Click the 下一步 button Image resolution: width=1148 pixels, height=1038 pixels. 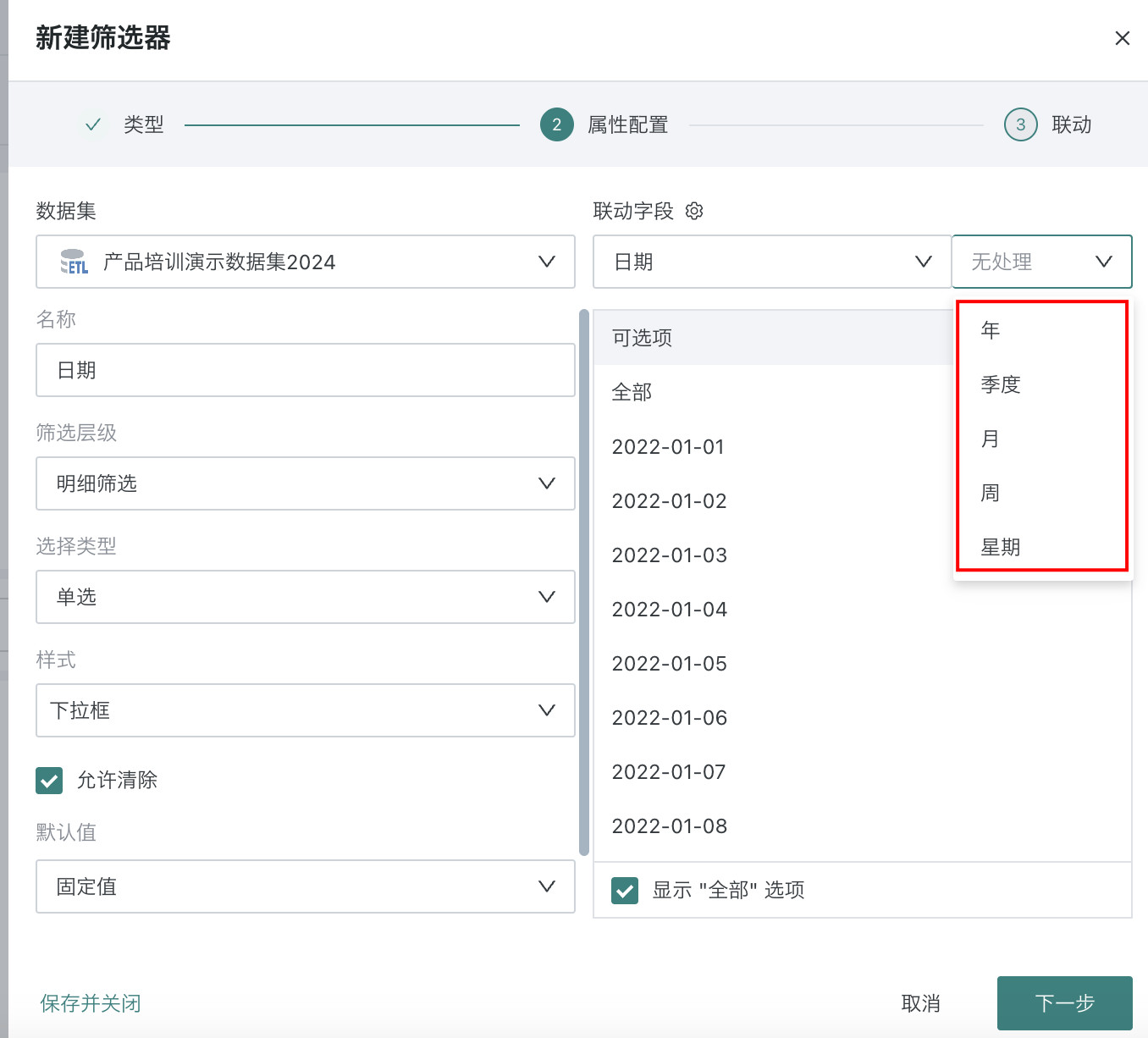coord(1064,1003)
